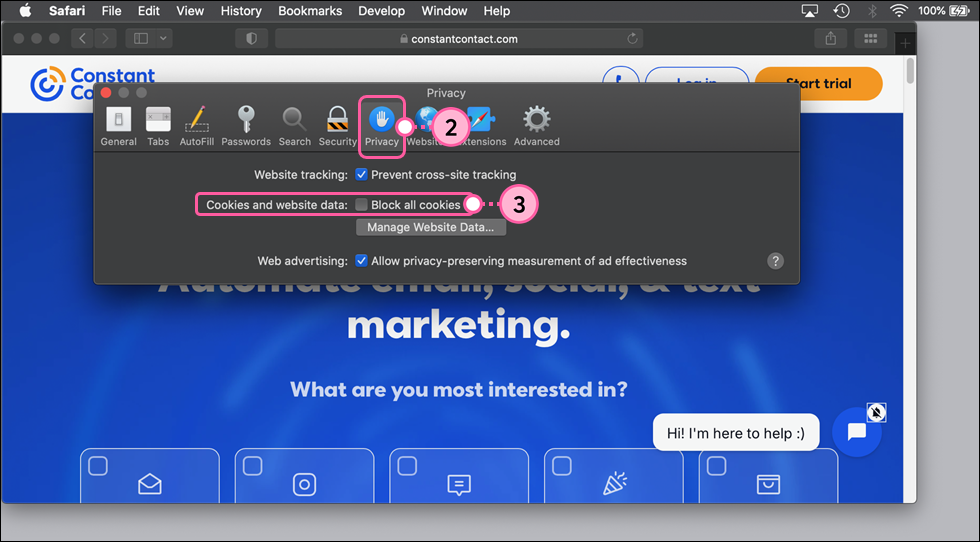980x542 pixels.
Task: Open the General preferences pane
Action: click(x=118, y=127)
